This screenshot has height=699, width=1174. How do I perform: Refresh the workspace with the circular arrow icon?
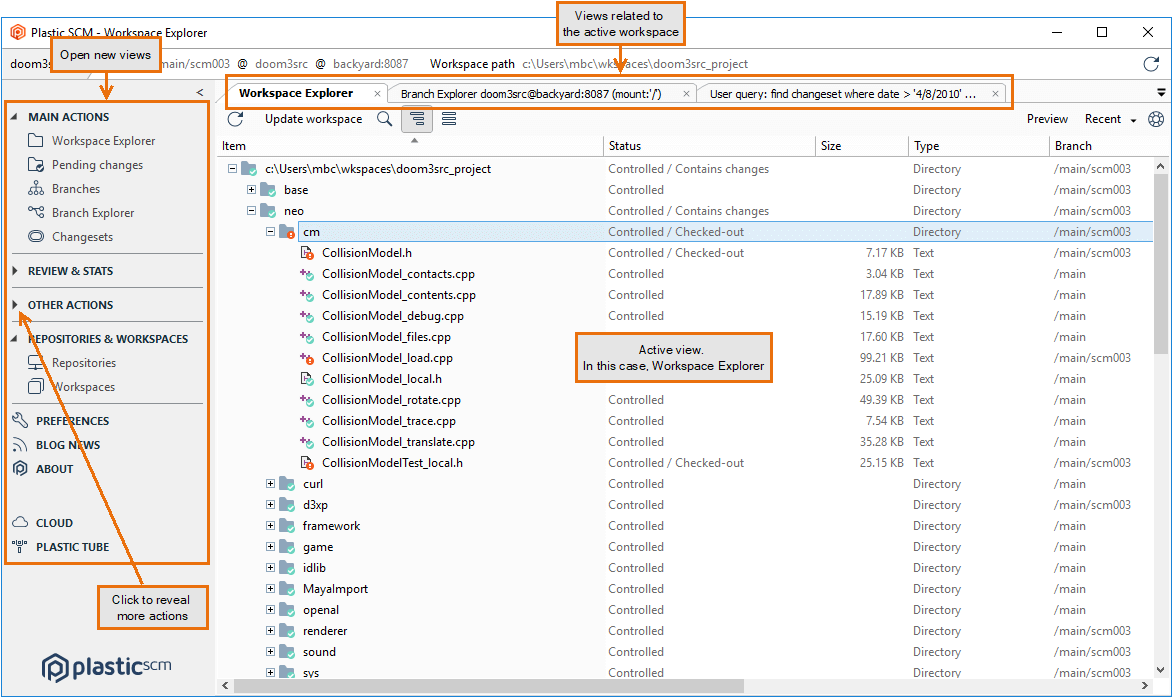pyautogui.click(x=236, y=119)
